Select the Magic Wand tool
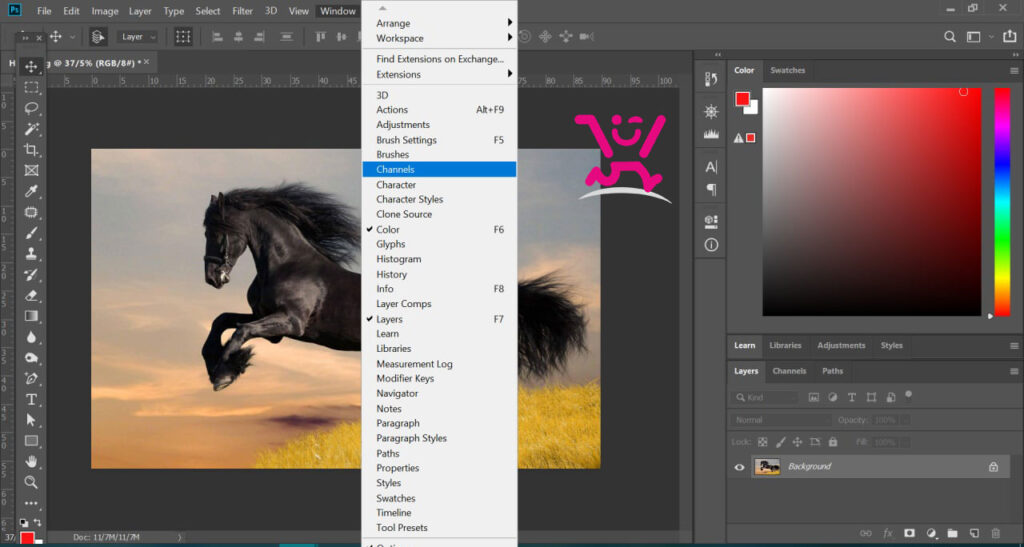1024x547 pixels. pos(31,129)
